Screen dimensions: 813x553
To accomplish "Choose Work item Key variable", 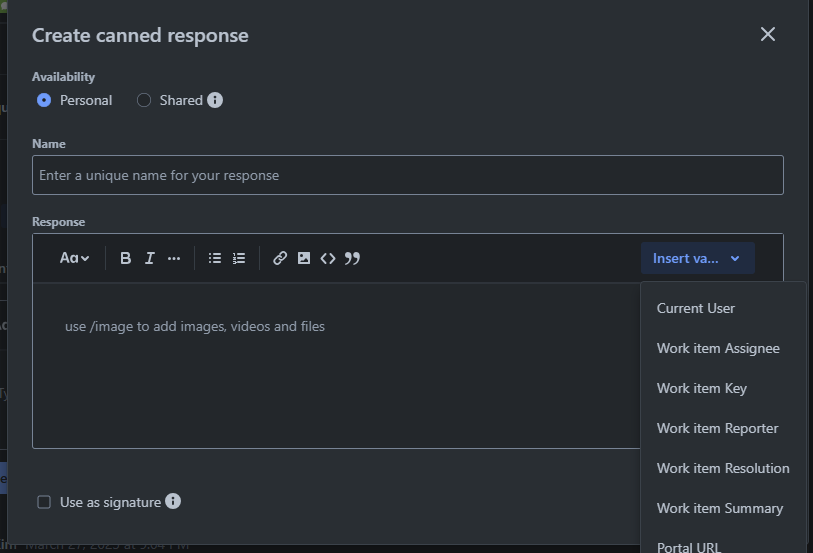I will (723, 388).
